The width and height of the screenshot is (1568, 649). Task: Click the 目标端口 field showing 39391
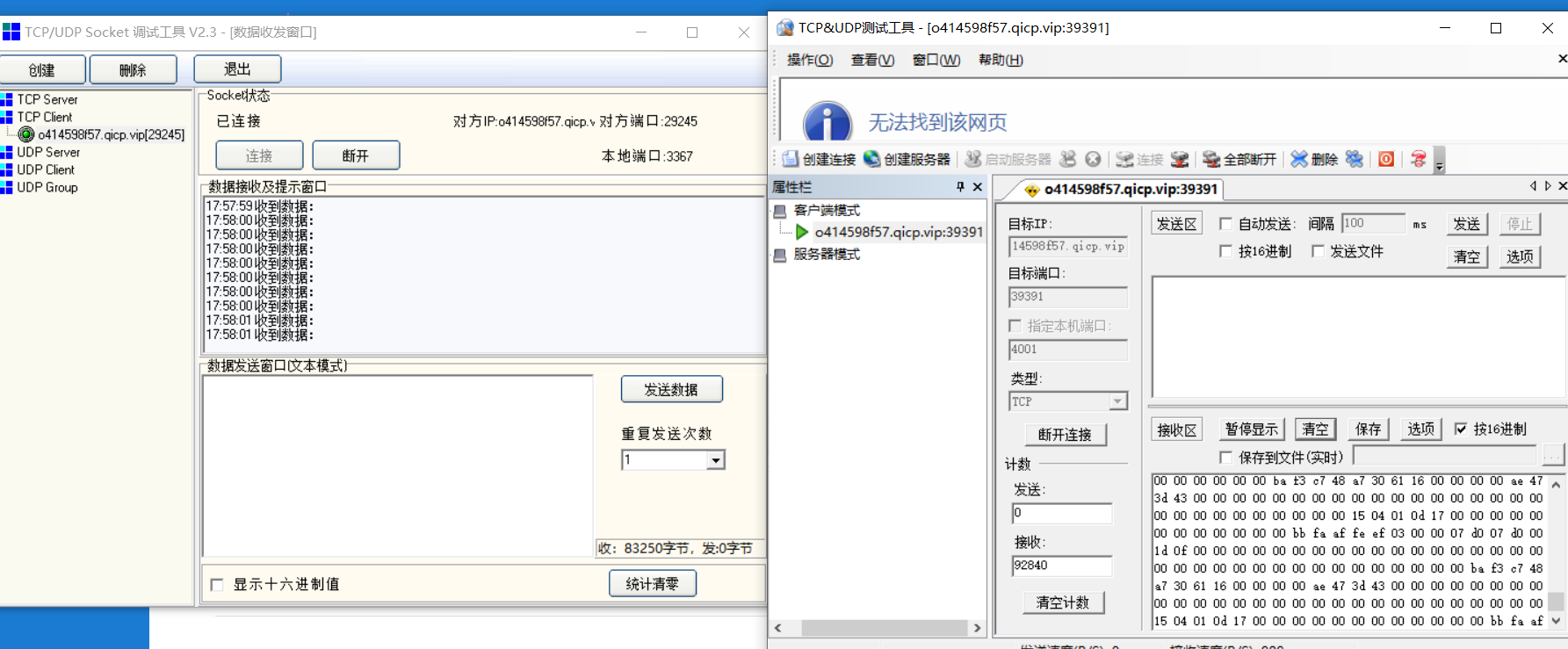(x=1067, y=297)
